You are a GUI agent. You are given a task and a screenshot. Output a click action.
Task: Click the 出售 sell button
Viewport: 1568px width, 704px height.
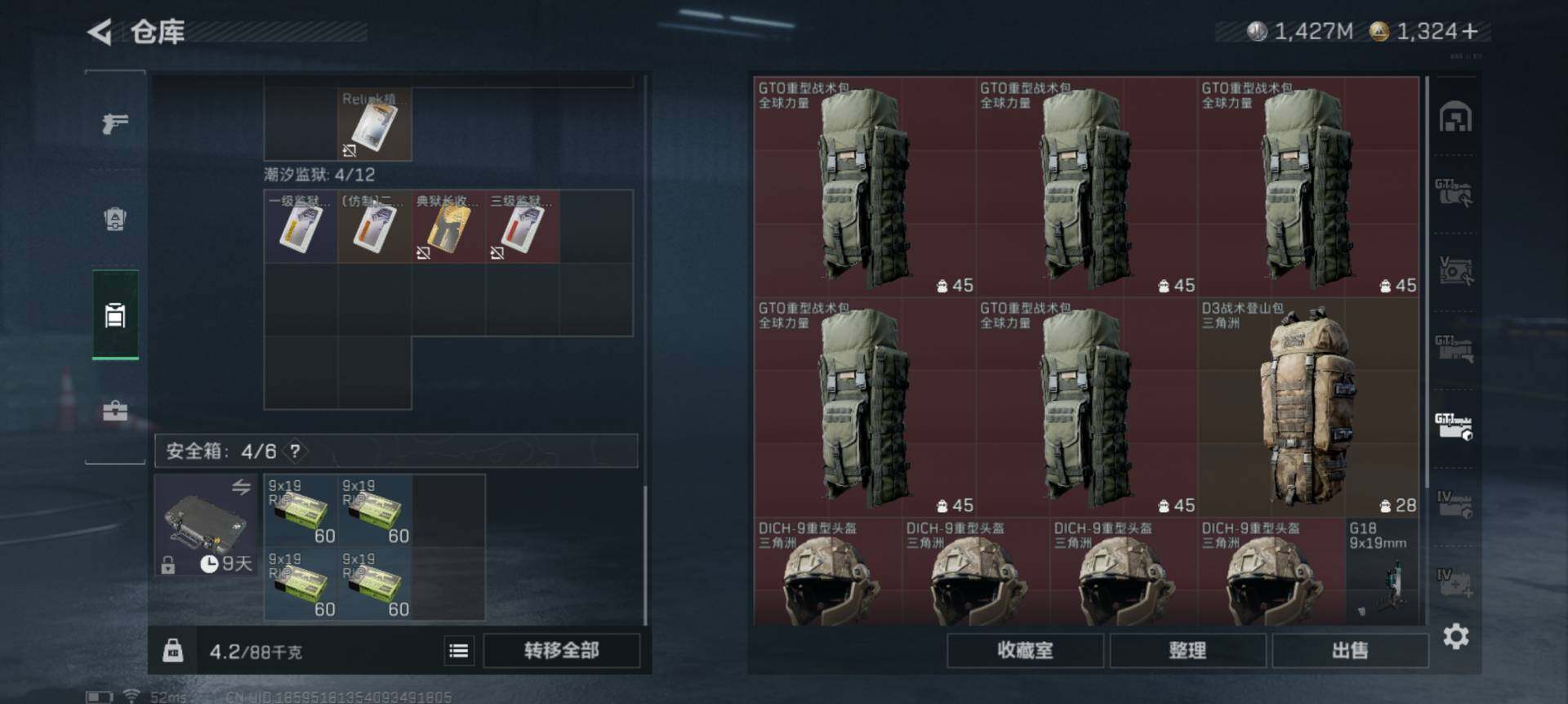1350,651
